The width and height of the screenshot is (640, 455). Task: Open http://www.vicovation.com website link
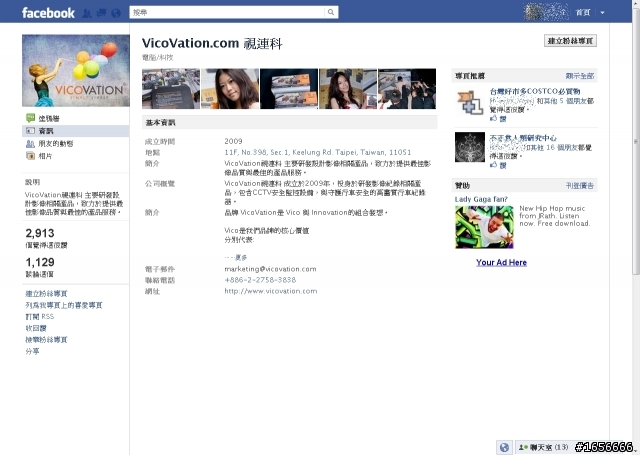click(271, 291)
